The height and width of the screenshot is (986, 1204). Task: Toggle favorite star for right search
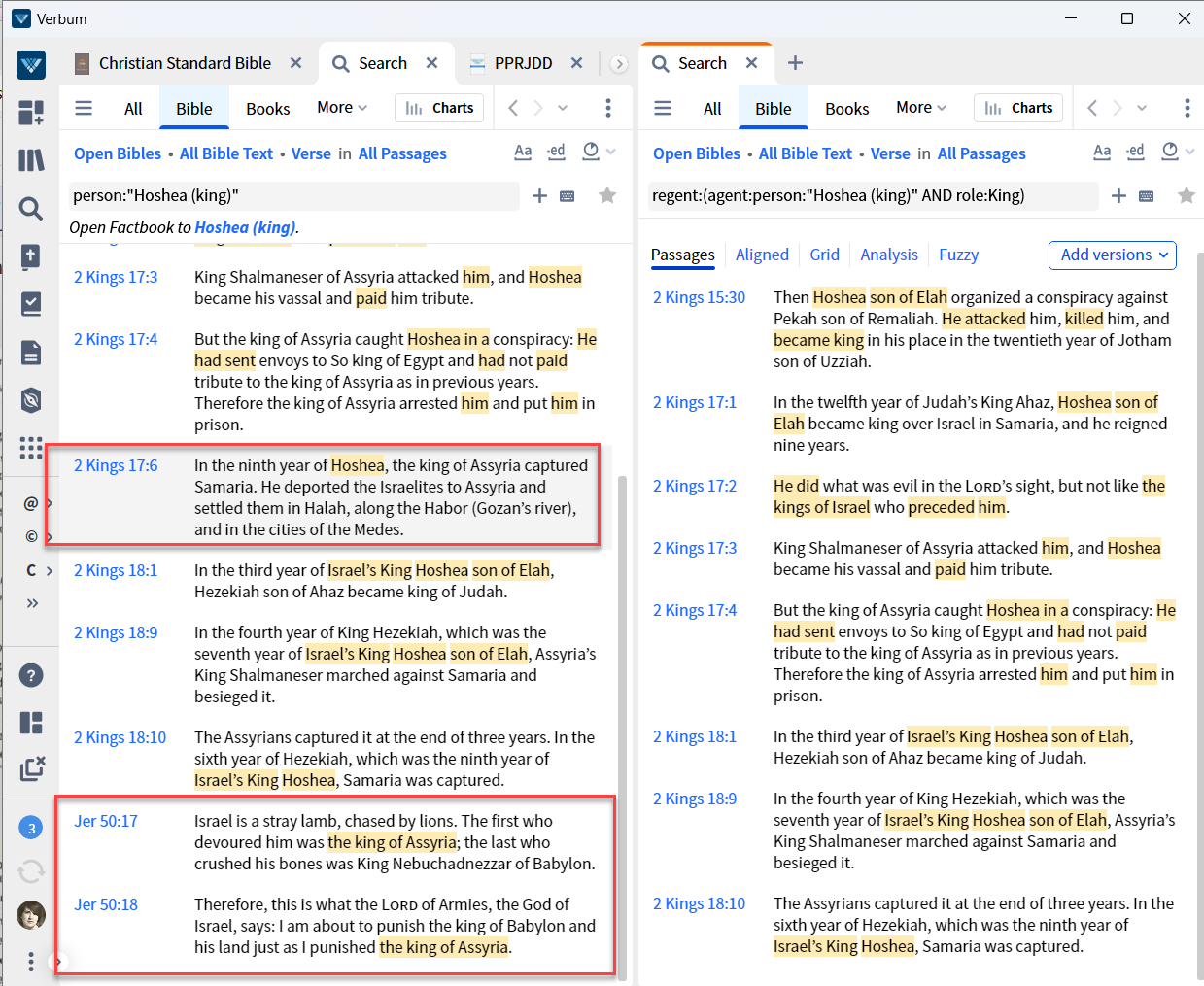click(1187, 195)
